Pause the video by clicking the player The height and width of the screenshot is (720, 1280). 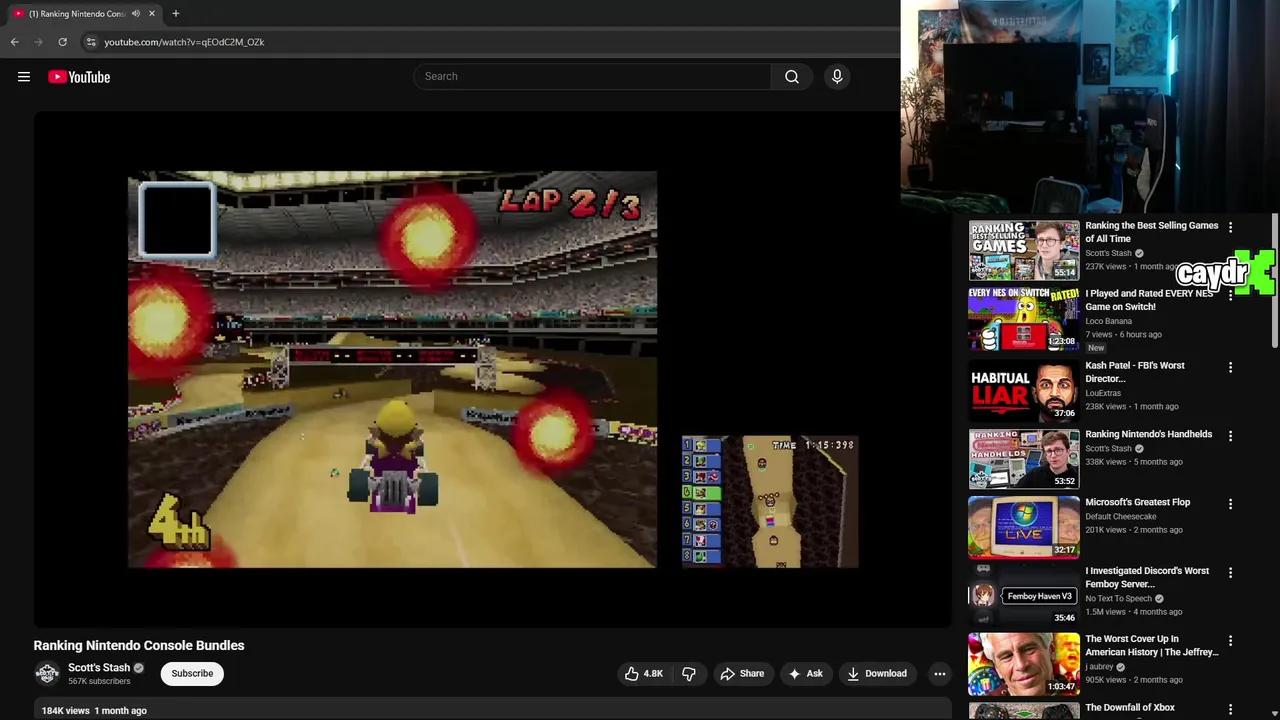point(492,369)
